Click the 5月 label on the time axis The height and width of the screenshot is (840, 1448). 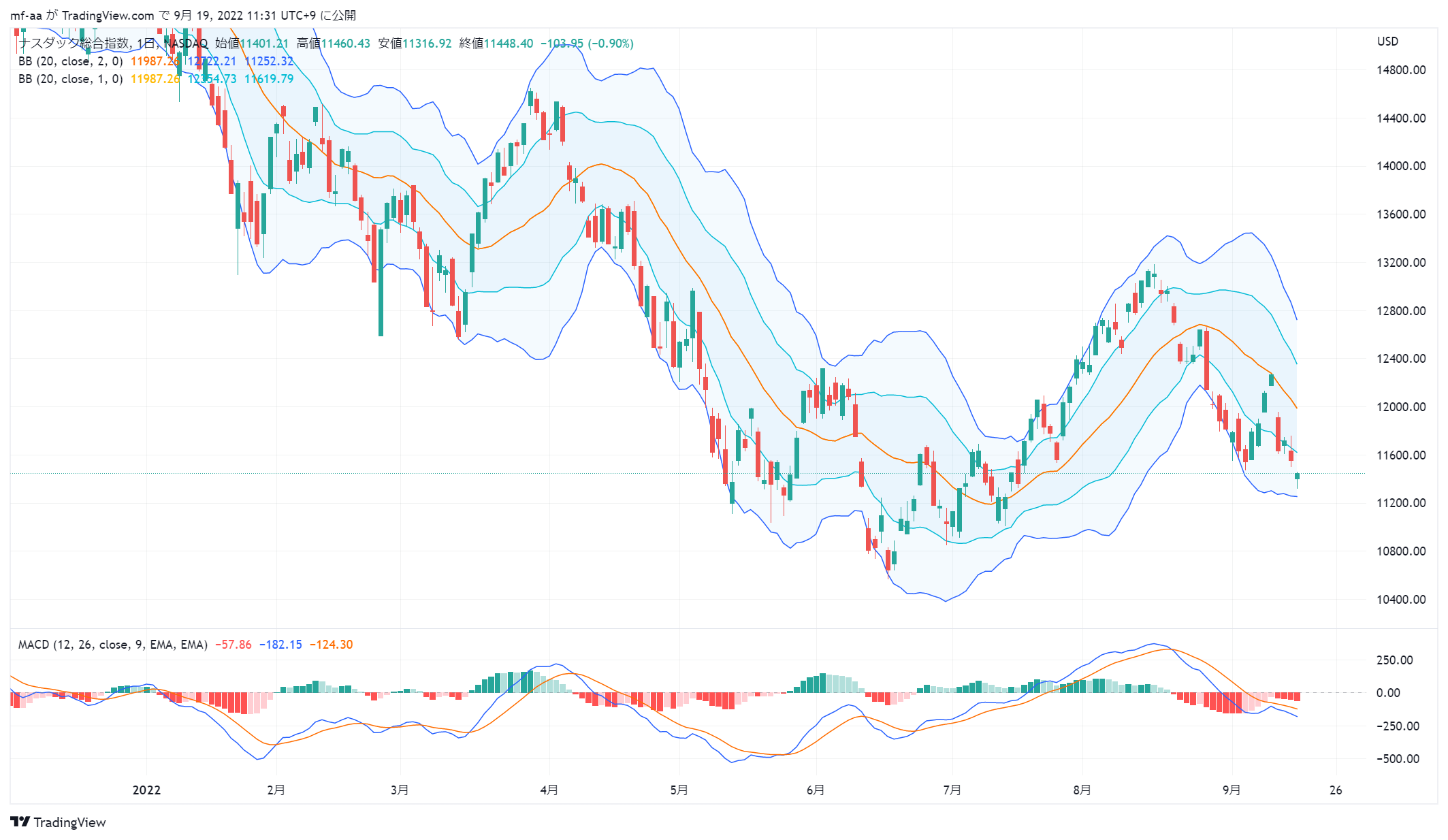[679, 790]
